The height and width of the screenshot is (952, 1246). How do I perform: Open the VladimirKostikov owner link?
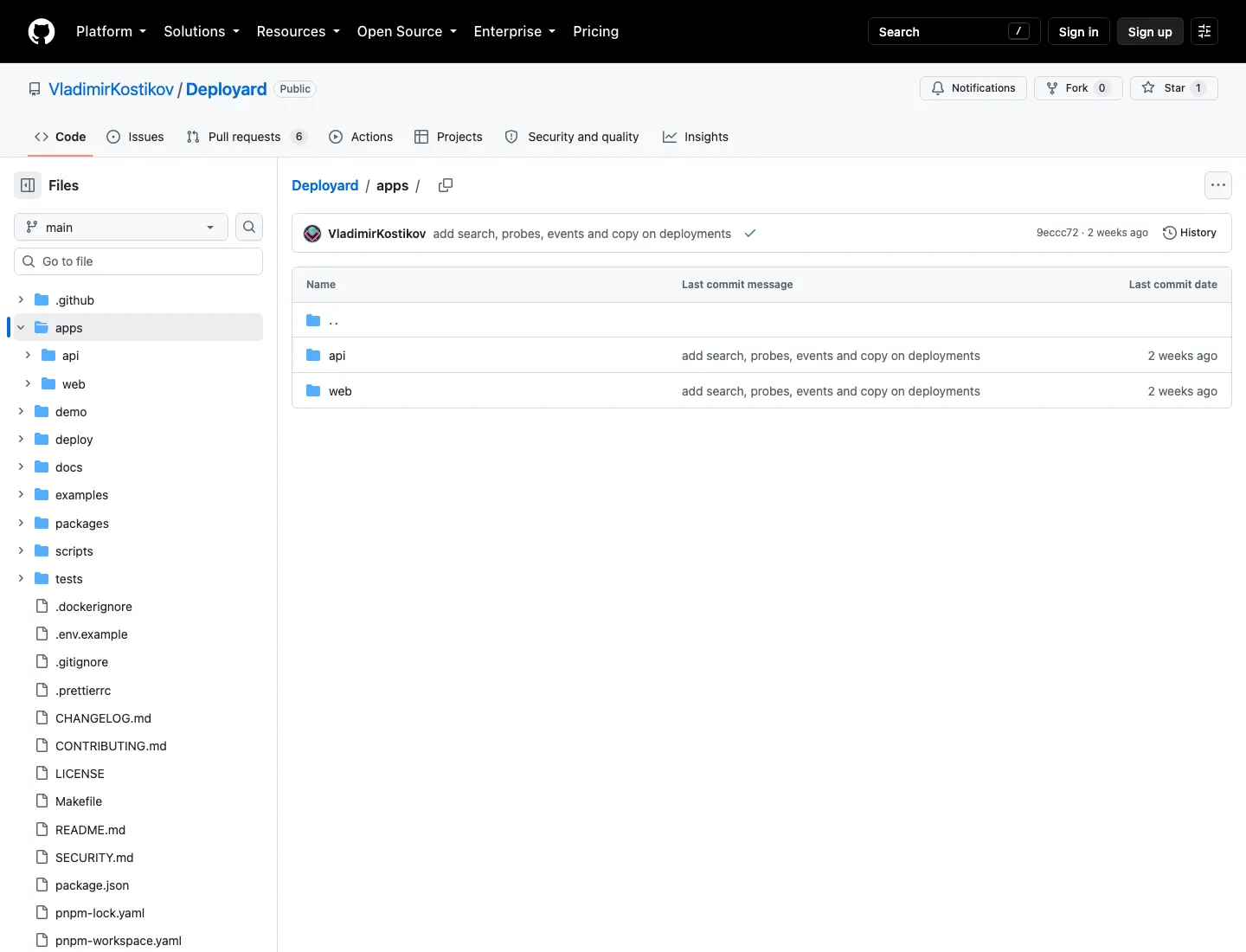[111, 89]
